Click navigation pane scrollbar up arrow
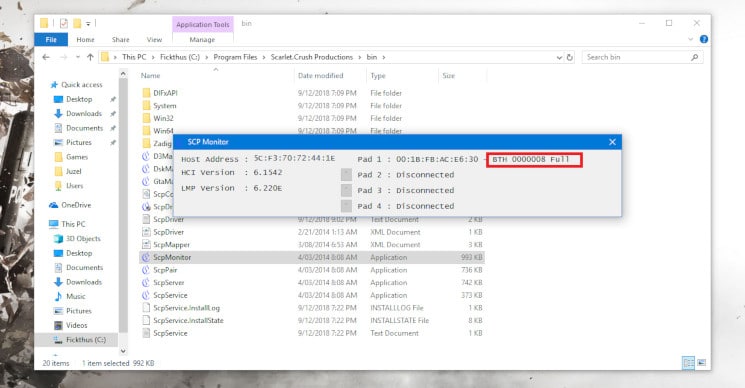Image resolution: width=745 pixels, height=388 pixels. [x=123, y=74]
